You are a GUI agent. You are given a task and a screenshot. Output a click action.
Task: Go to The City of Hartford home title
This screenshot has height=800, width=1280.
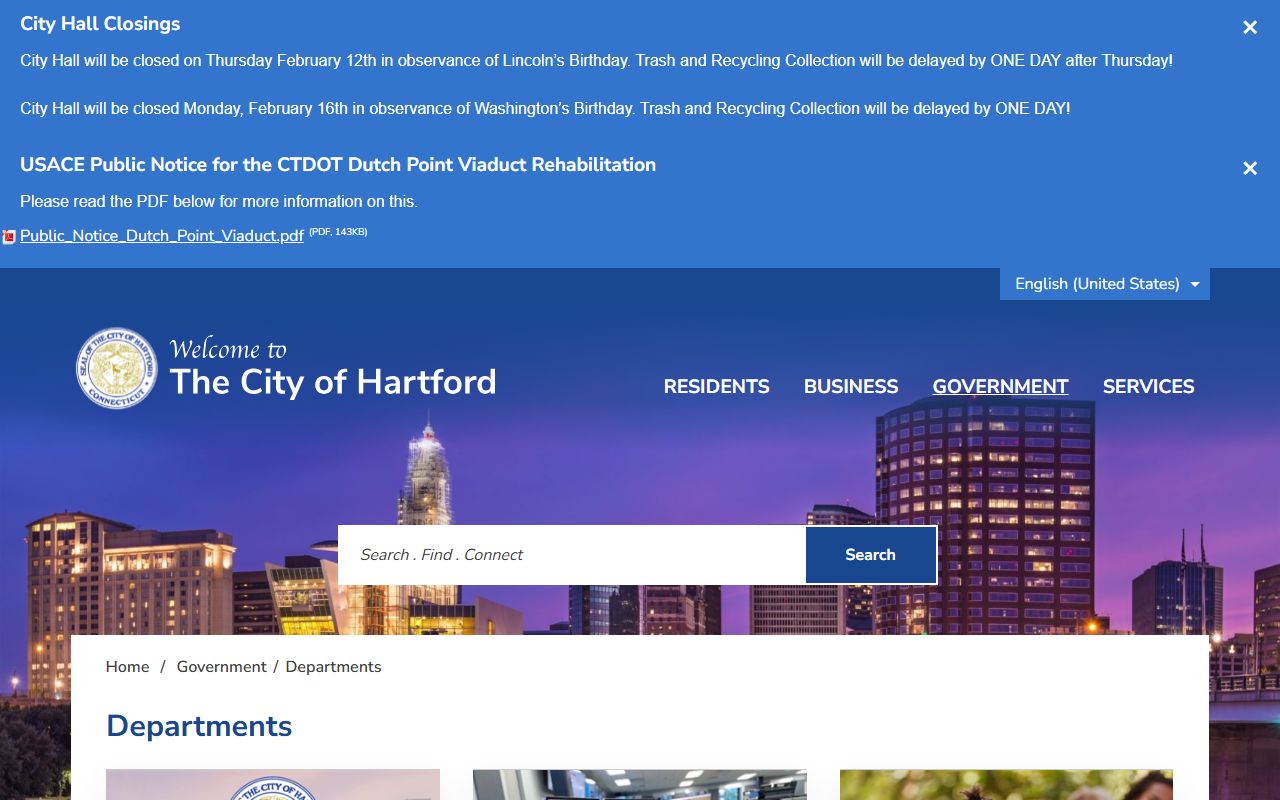[333, 382]
